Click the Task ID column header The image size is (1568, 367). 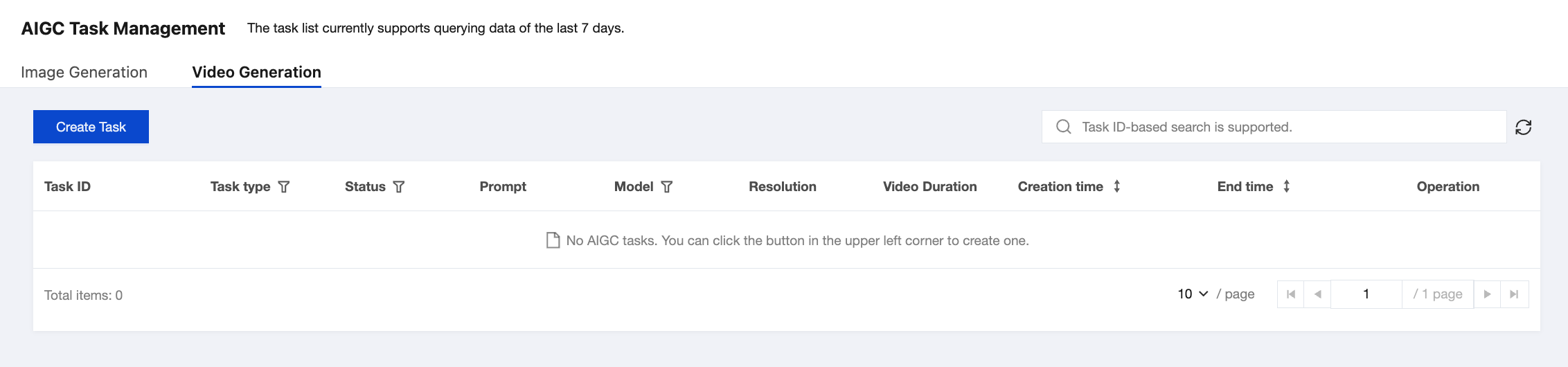[68, 186]
